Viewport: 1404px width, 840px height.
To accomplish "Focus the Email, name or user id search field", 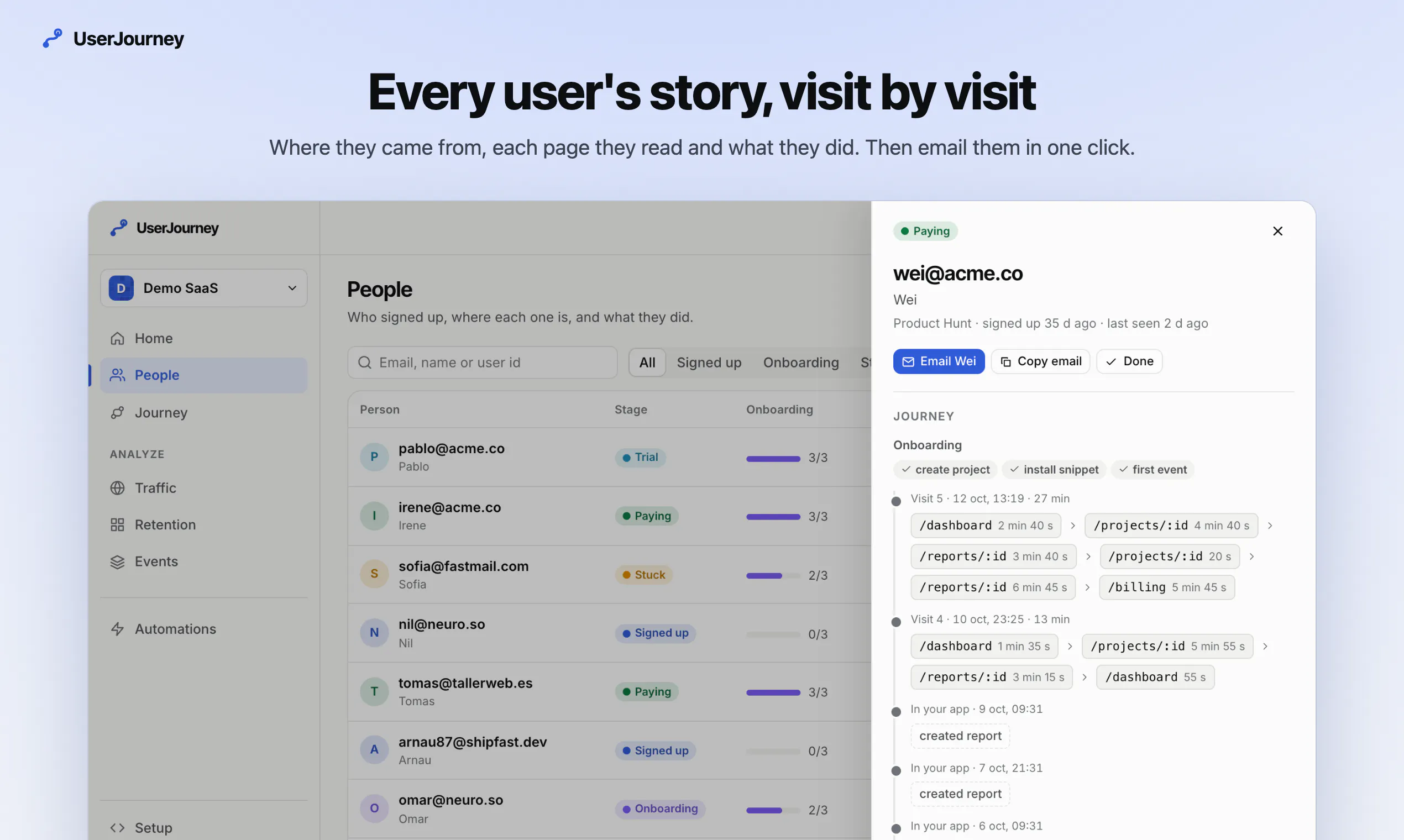I will coord(483,363).
